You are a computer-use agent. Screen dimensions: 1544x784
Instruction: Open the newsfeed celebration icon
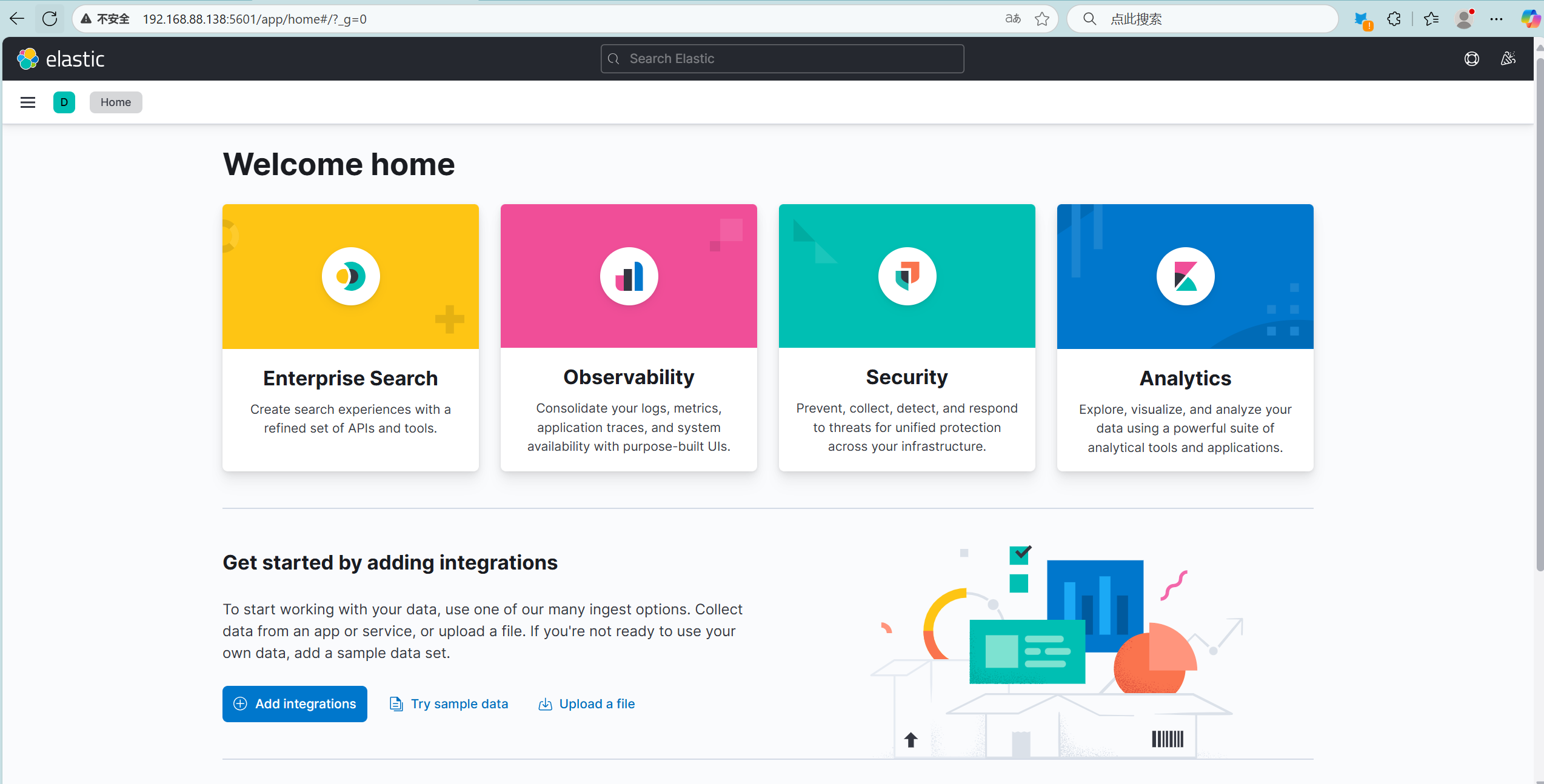pyautogui.click(x=1508, y=59)
